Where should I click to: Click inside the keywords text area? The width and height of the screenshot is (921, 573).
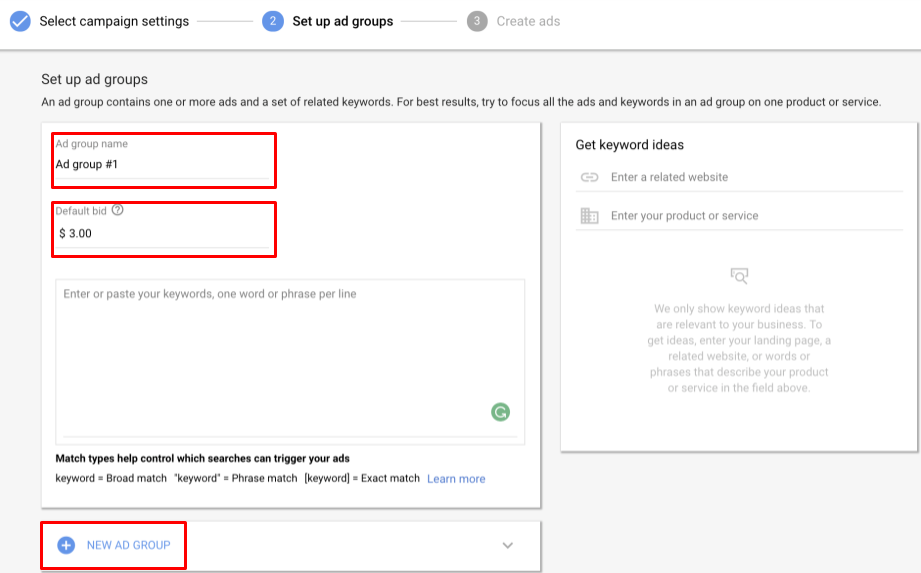point(290,350)
